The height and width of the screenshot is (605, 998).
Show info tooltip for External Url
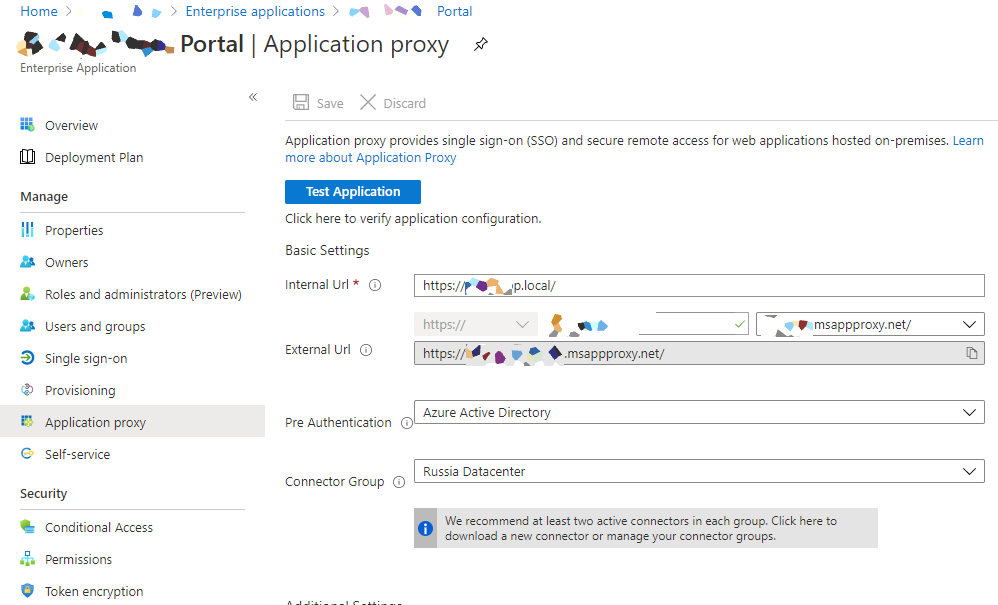coord(366,350)
